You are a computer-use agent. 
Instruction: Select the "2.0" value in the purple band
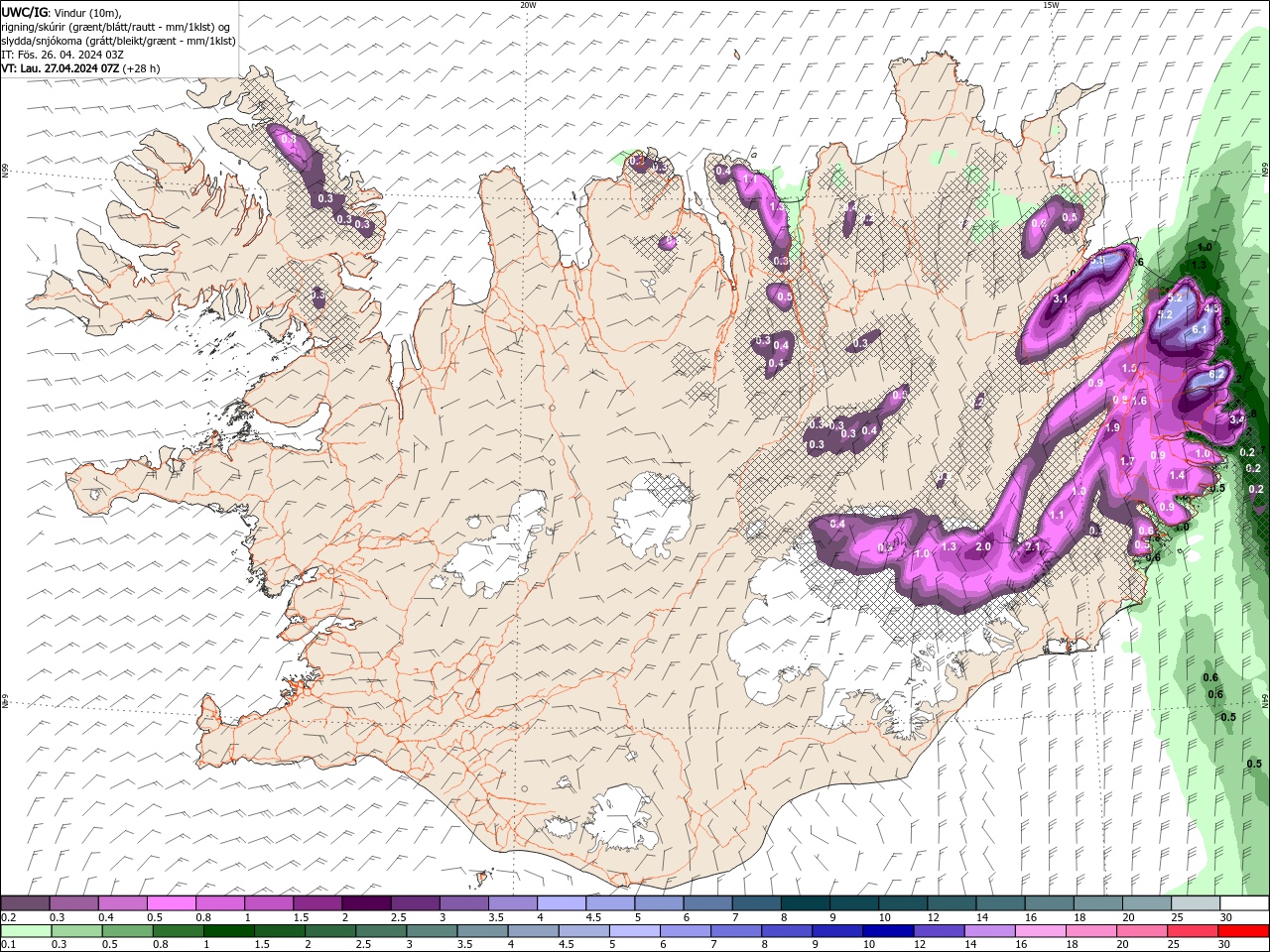pyautogui.click(x=983, y=547)
